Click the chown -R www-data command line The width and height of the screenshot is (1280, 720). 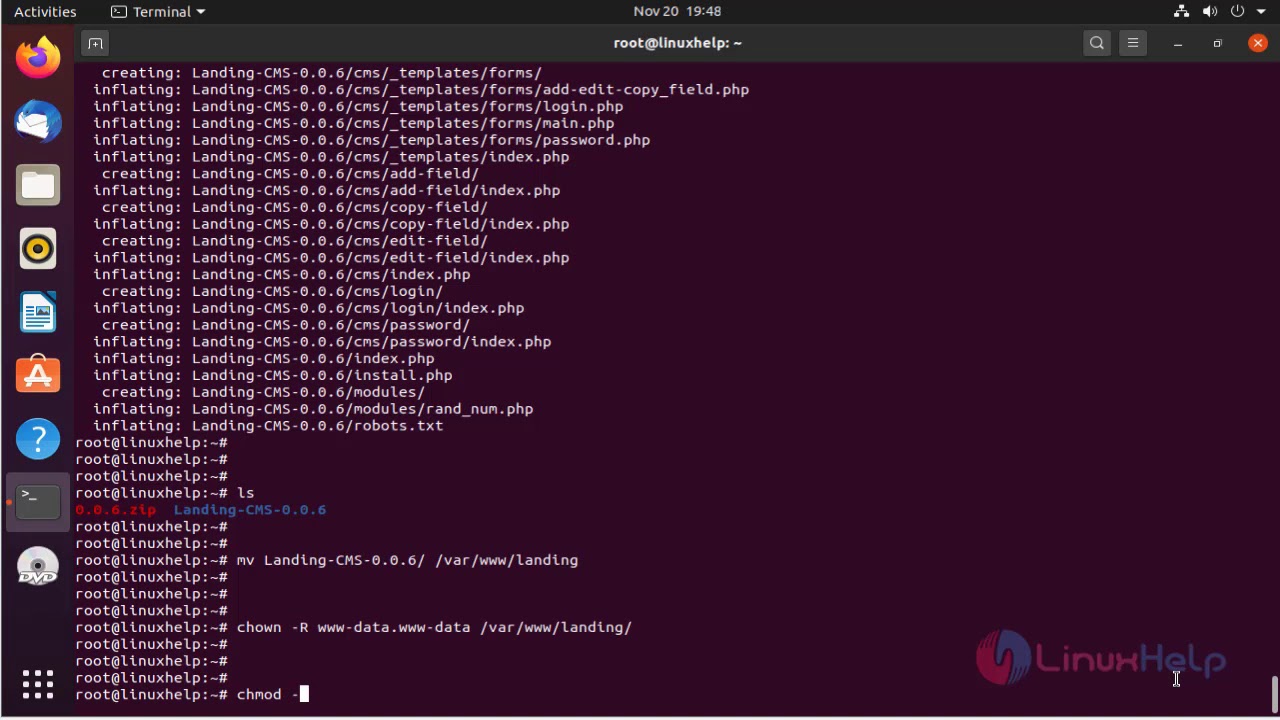pyautogui.click(x=353, y=628)
